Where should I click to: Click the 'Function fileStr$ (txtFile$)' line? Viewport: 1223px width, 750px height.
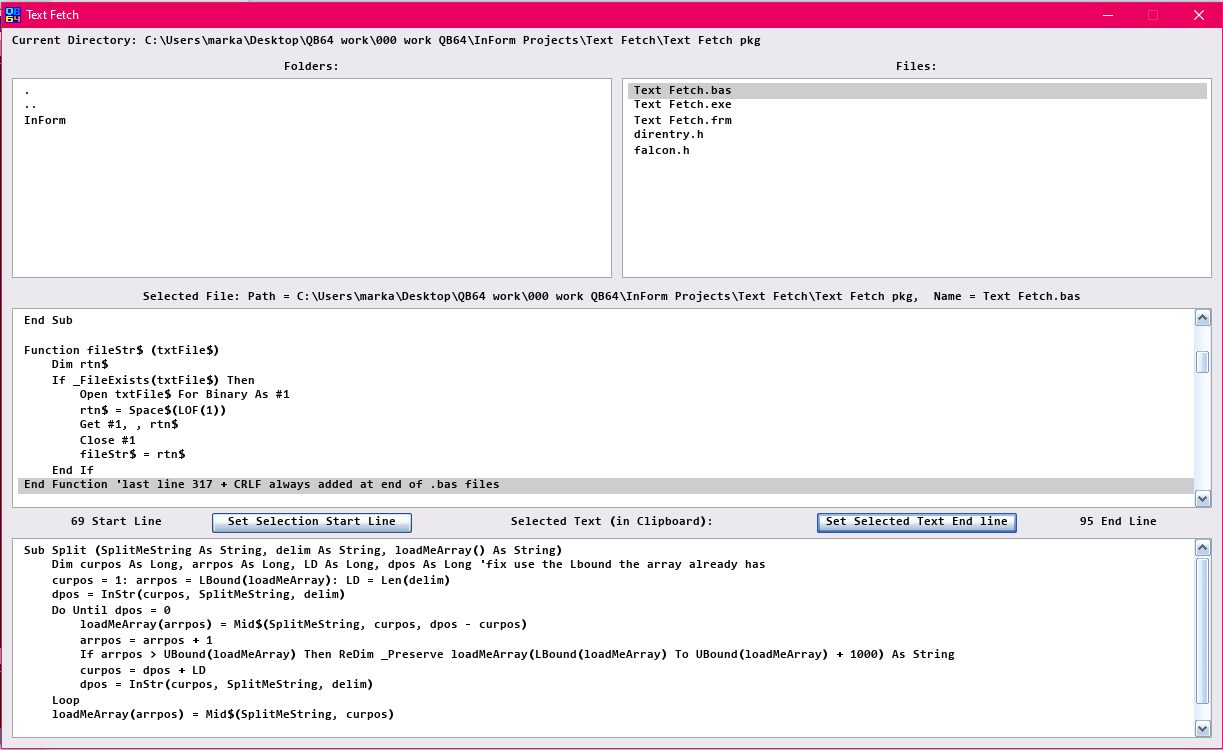click(121, 350)
